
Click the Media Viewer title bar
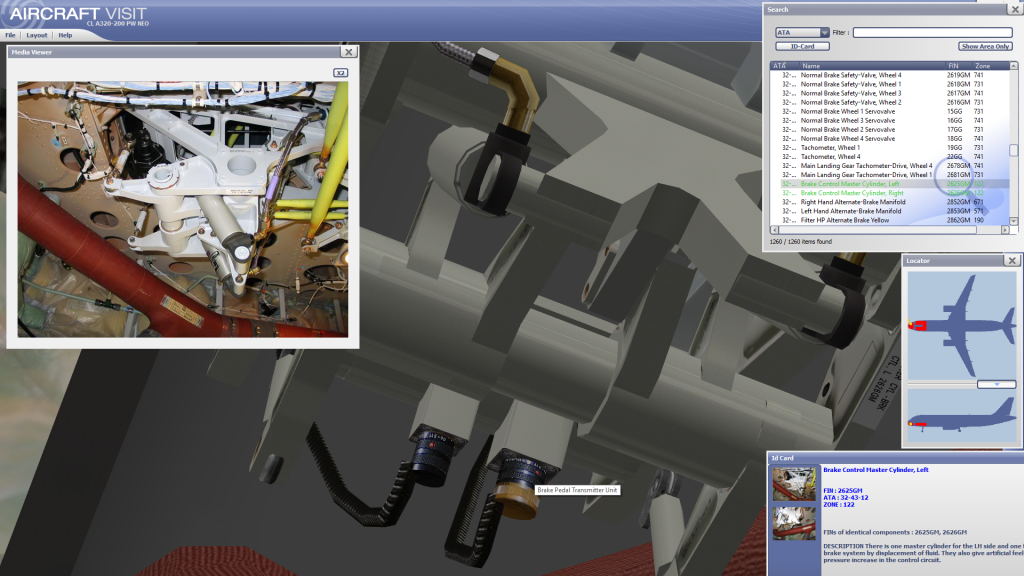pyautogui.click(x=173, y=52)
